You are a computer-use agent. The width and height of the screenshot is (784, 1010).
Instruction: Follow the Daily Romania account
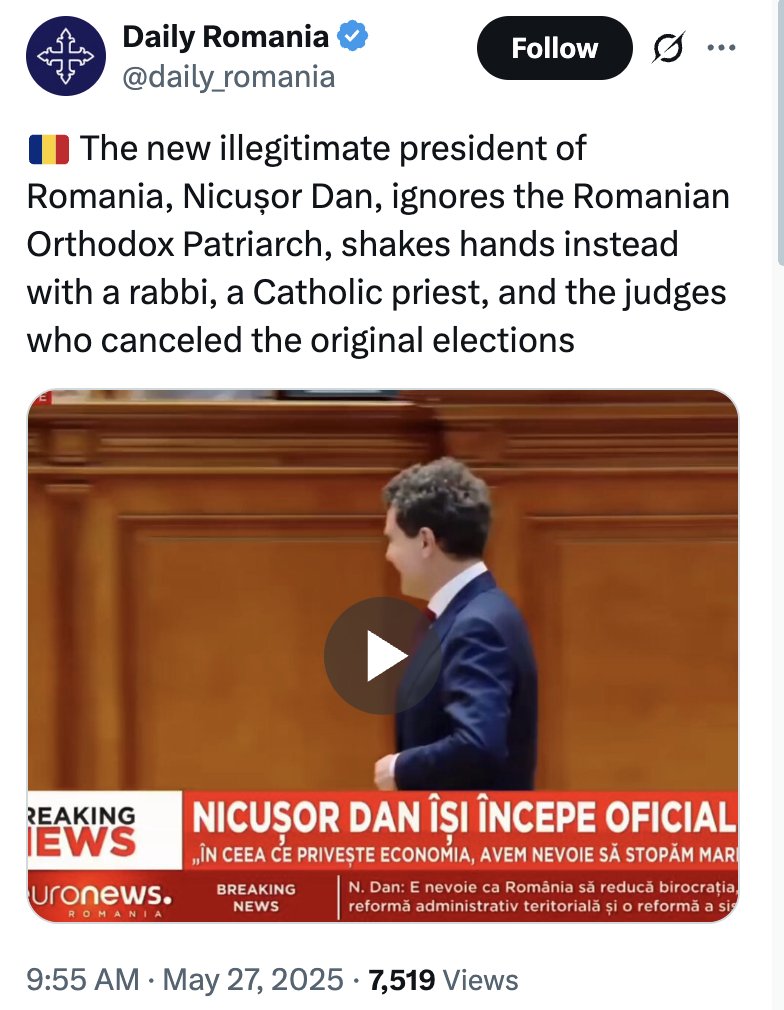click(x=555, y=48)
